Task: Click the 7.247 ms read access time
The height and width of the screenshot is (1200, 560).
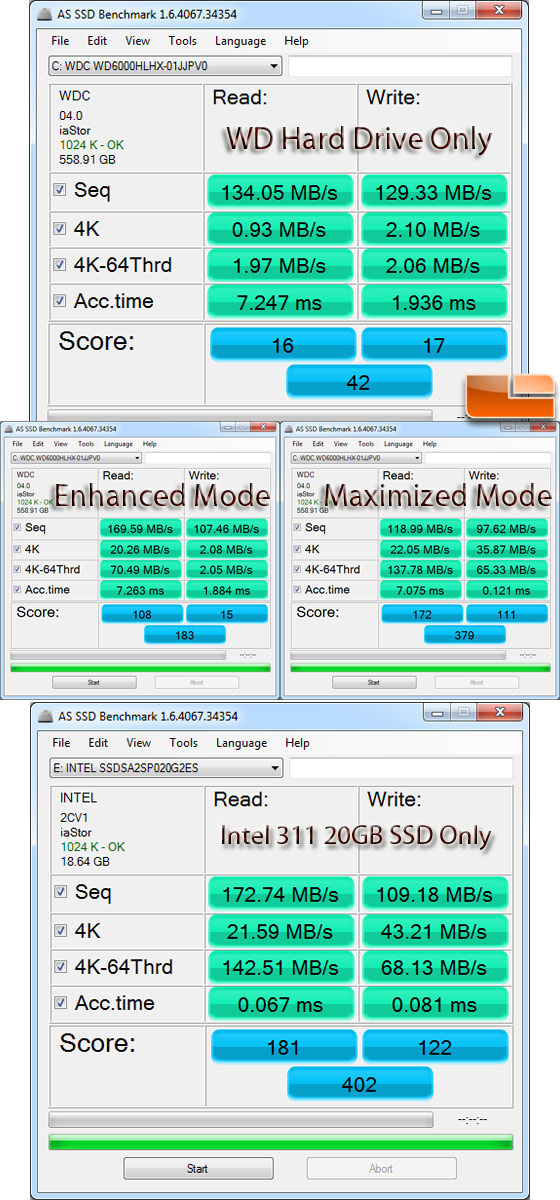Action: 280,302
